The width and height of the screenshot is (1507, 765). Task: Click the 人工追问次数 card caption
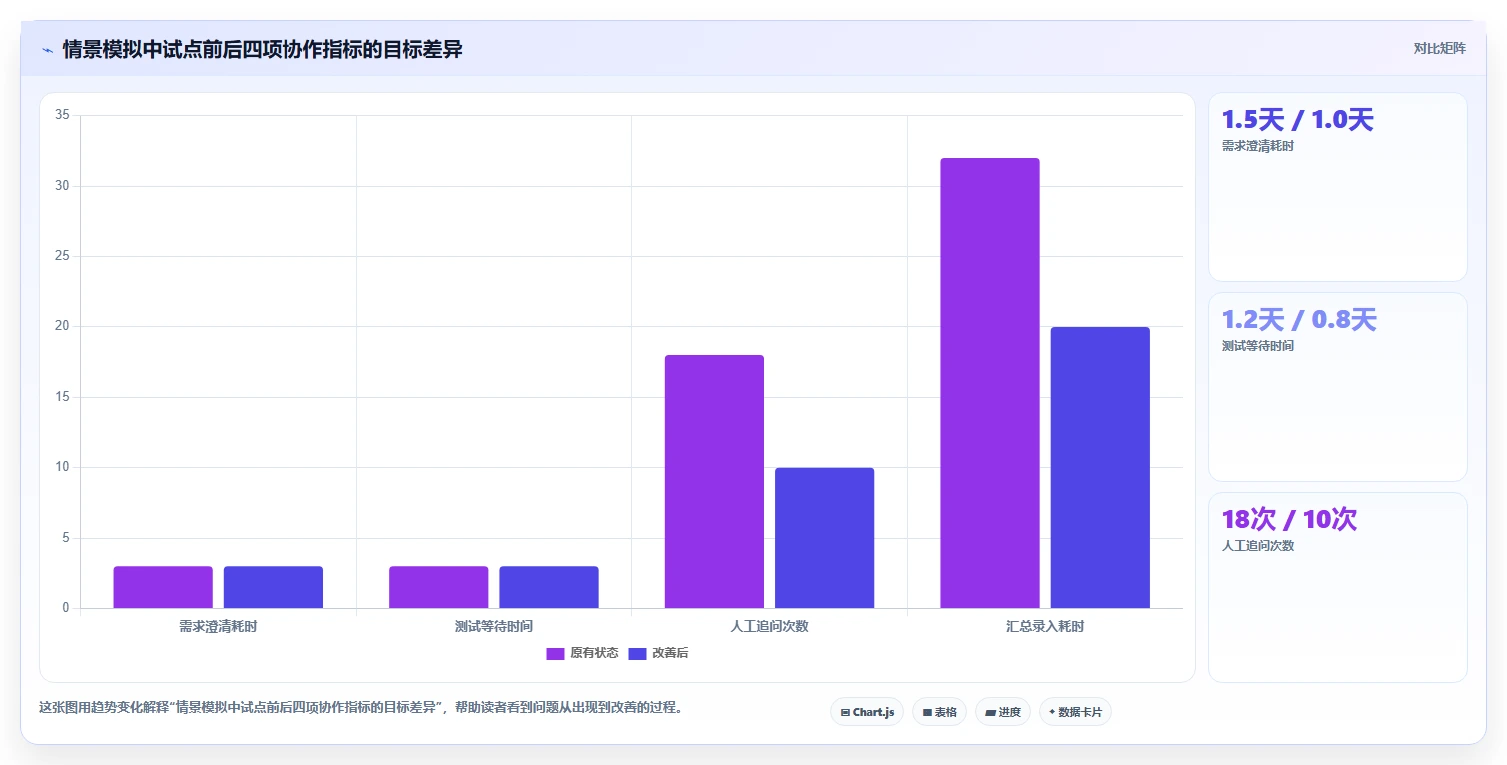click(1258, 546)
